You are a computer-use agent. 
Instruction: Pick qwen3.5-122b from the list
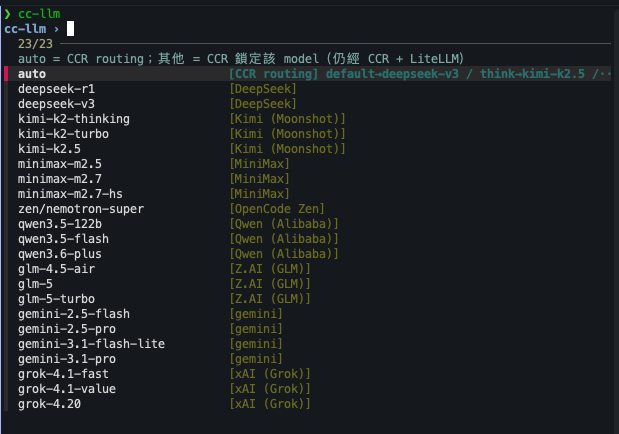(310, 224)
